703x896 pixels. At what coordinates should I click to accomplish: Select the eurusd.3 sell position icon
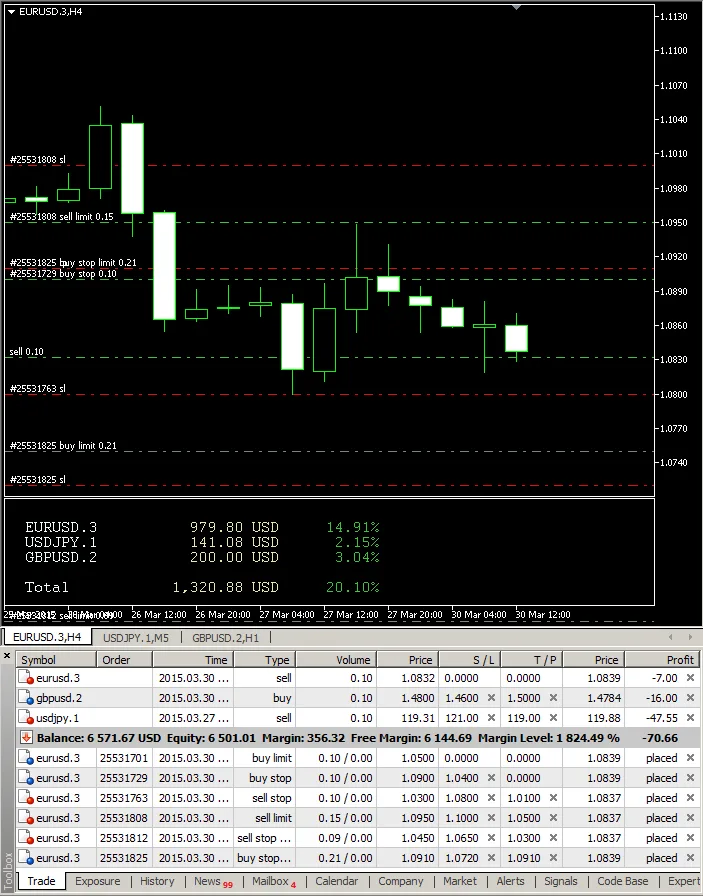coord(26,678)
